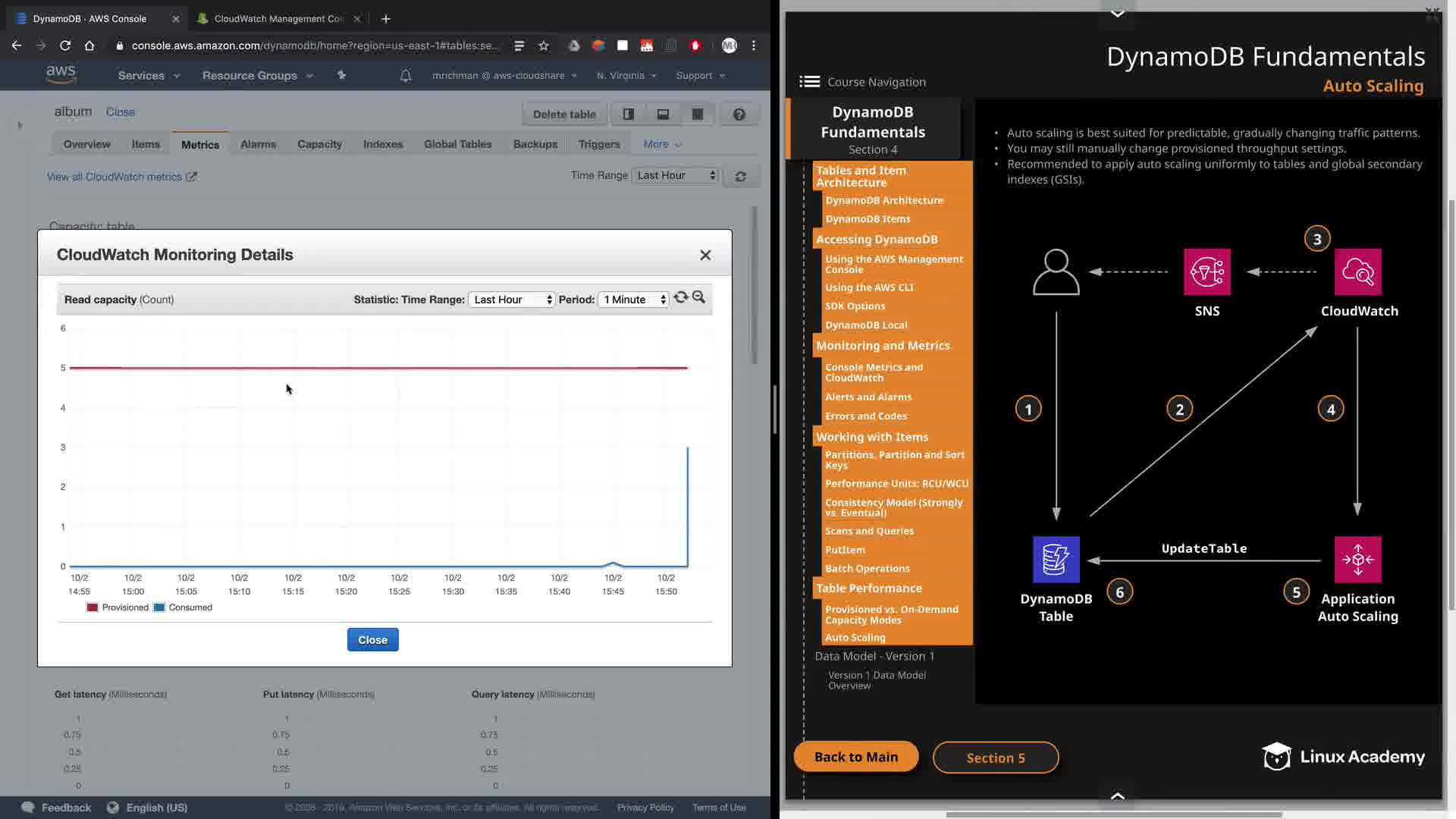This screenshot has width=1456, height=819.
Task: Click the DynamoDB Table icon in the diagram
Action: (x=1056, y=560)
